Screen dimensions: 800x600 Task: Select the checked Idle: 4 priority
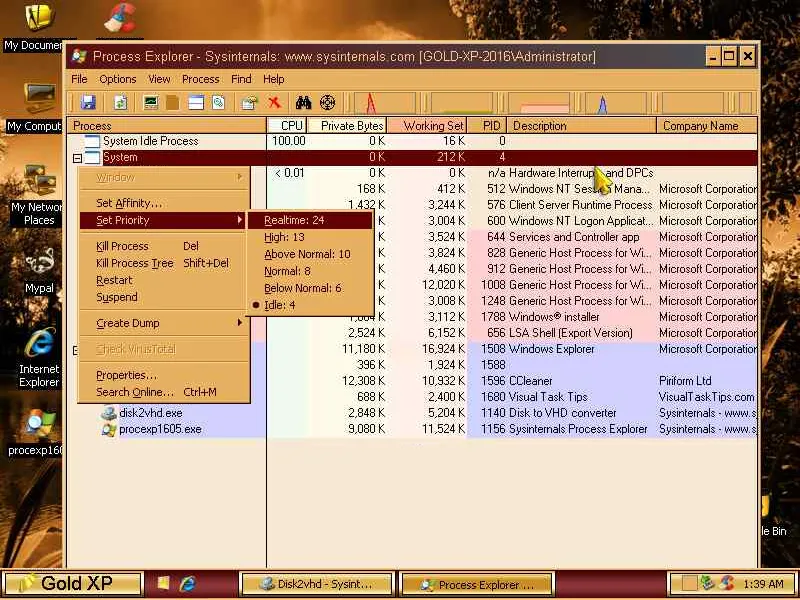click(x=310, y=305)
